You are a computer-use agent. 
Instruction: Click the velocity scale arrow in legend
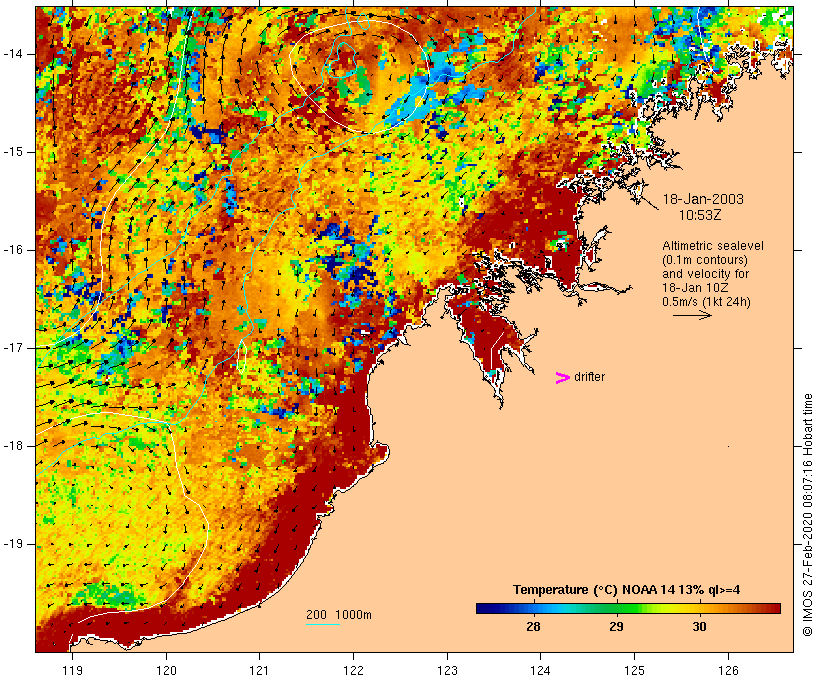tap(692, 315)
